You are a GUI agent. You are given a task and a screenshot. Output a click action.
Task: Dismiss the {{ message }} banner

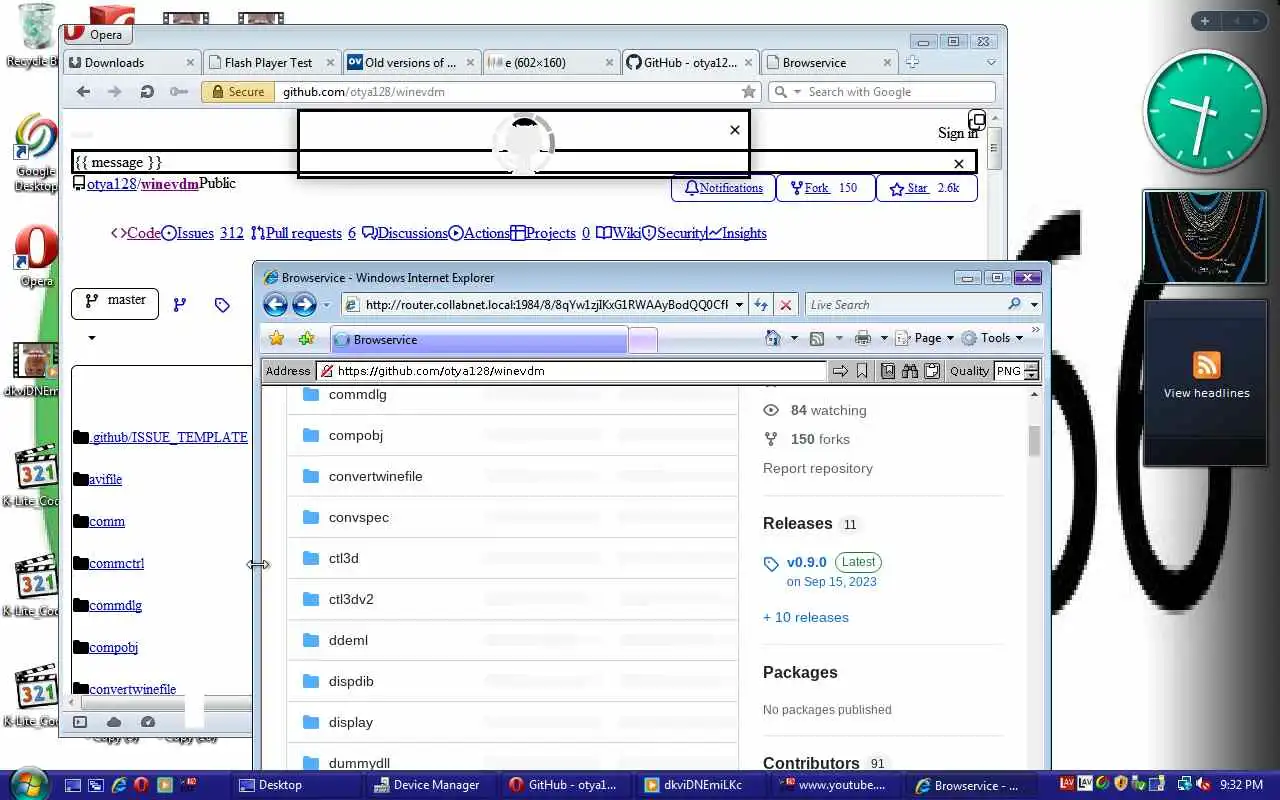click(959, 163)
